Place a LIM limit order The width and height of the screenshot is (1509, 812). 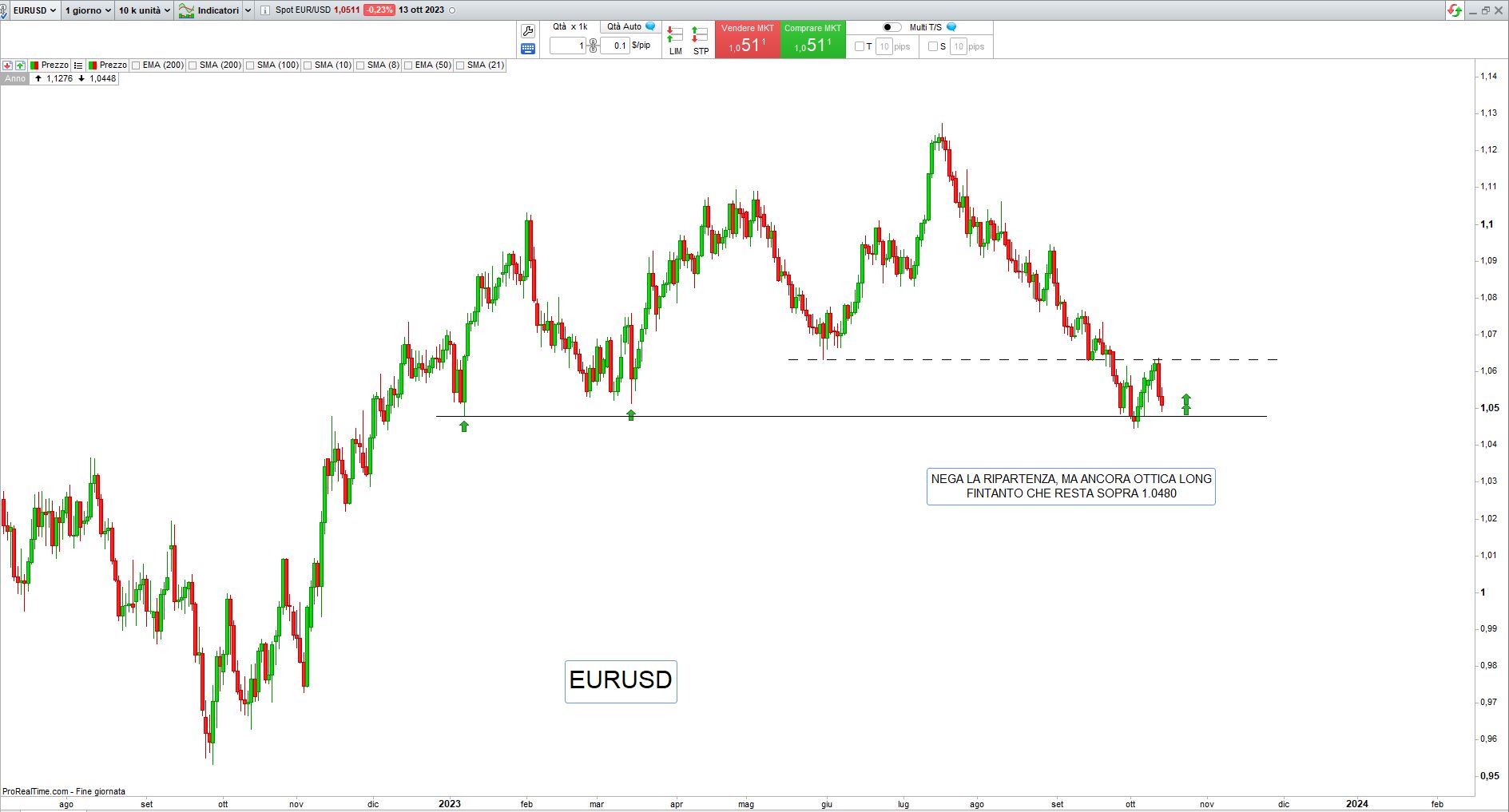pyautogui.click(x=675, y=41)
